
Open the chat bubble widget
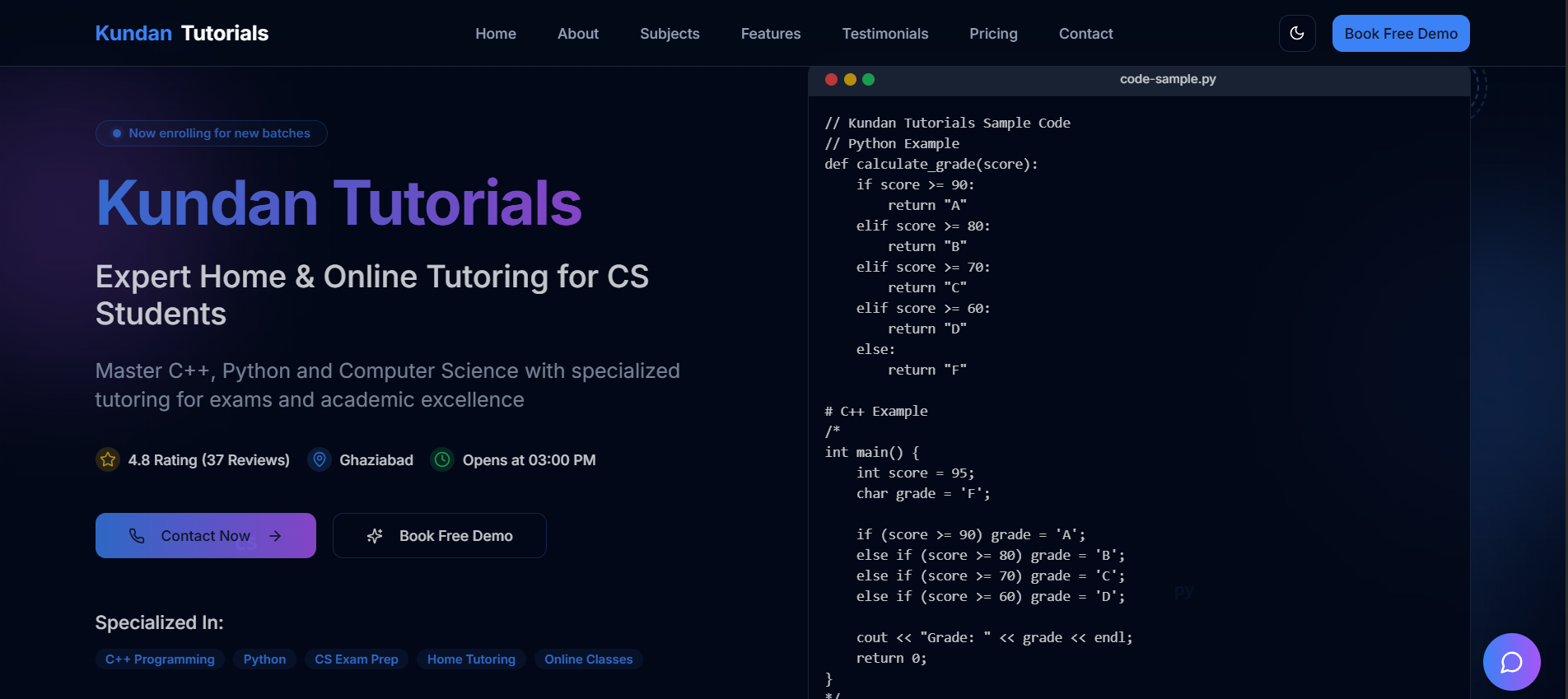[x=1511, y=662]
